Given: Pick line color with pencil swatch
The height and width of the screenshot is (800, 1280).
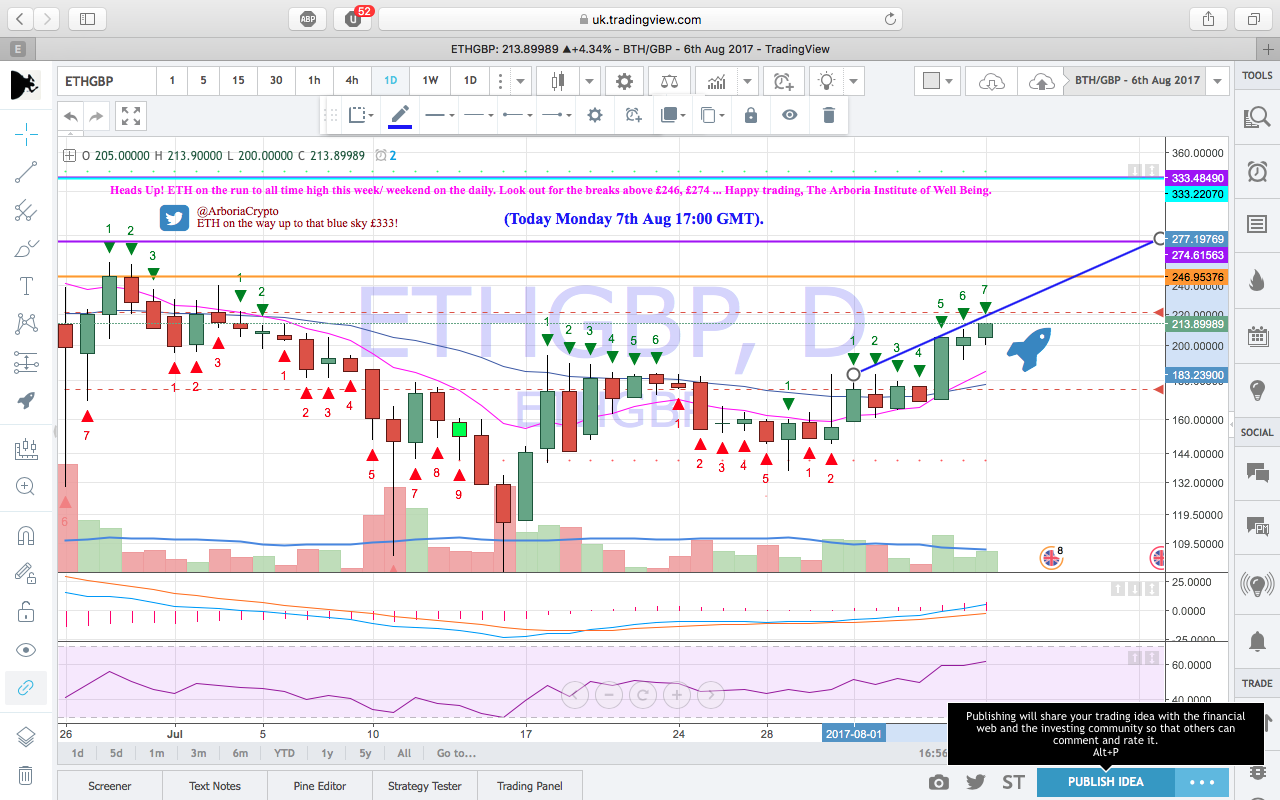Looking at the screenshot, I should coord(400,115).
